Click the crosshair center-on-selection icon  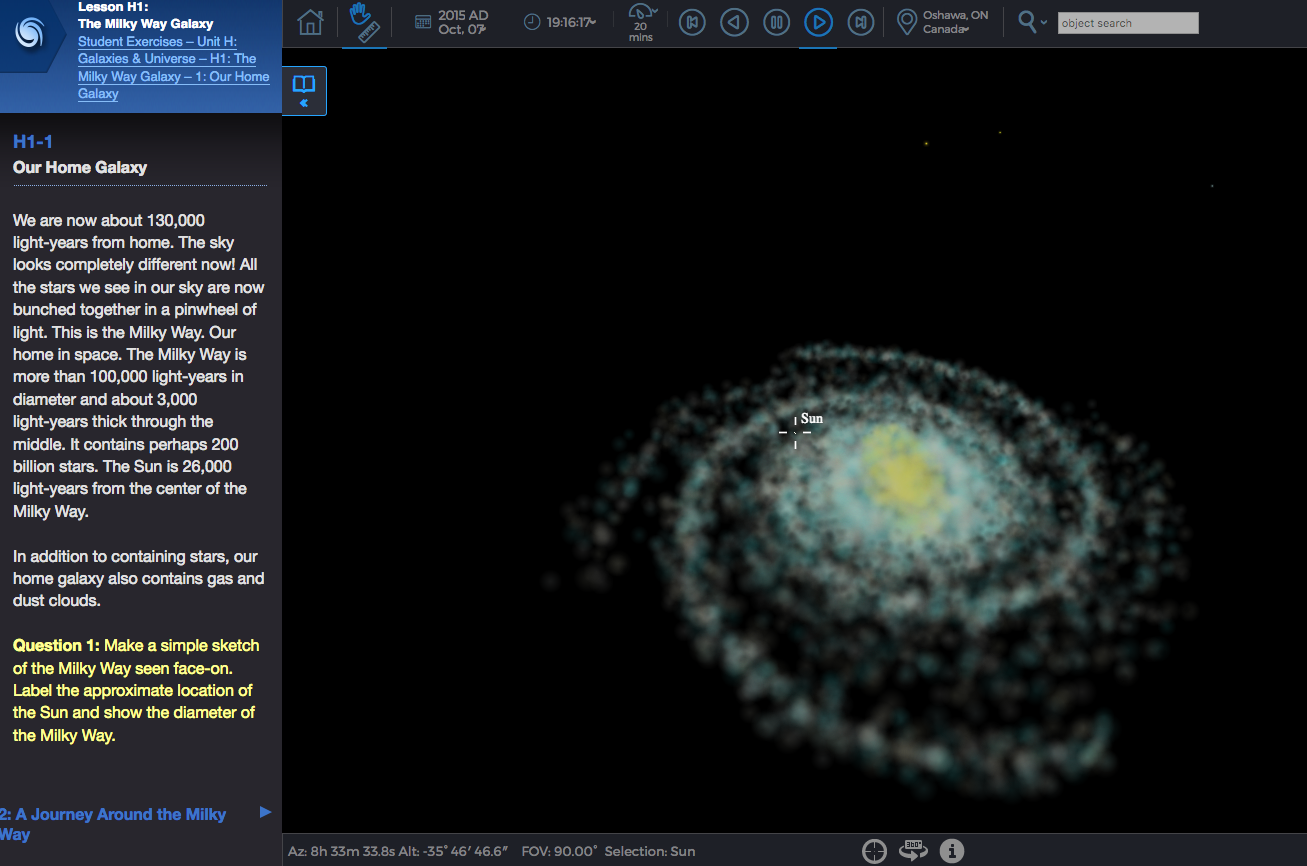tap(874, 851)
